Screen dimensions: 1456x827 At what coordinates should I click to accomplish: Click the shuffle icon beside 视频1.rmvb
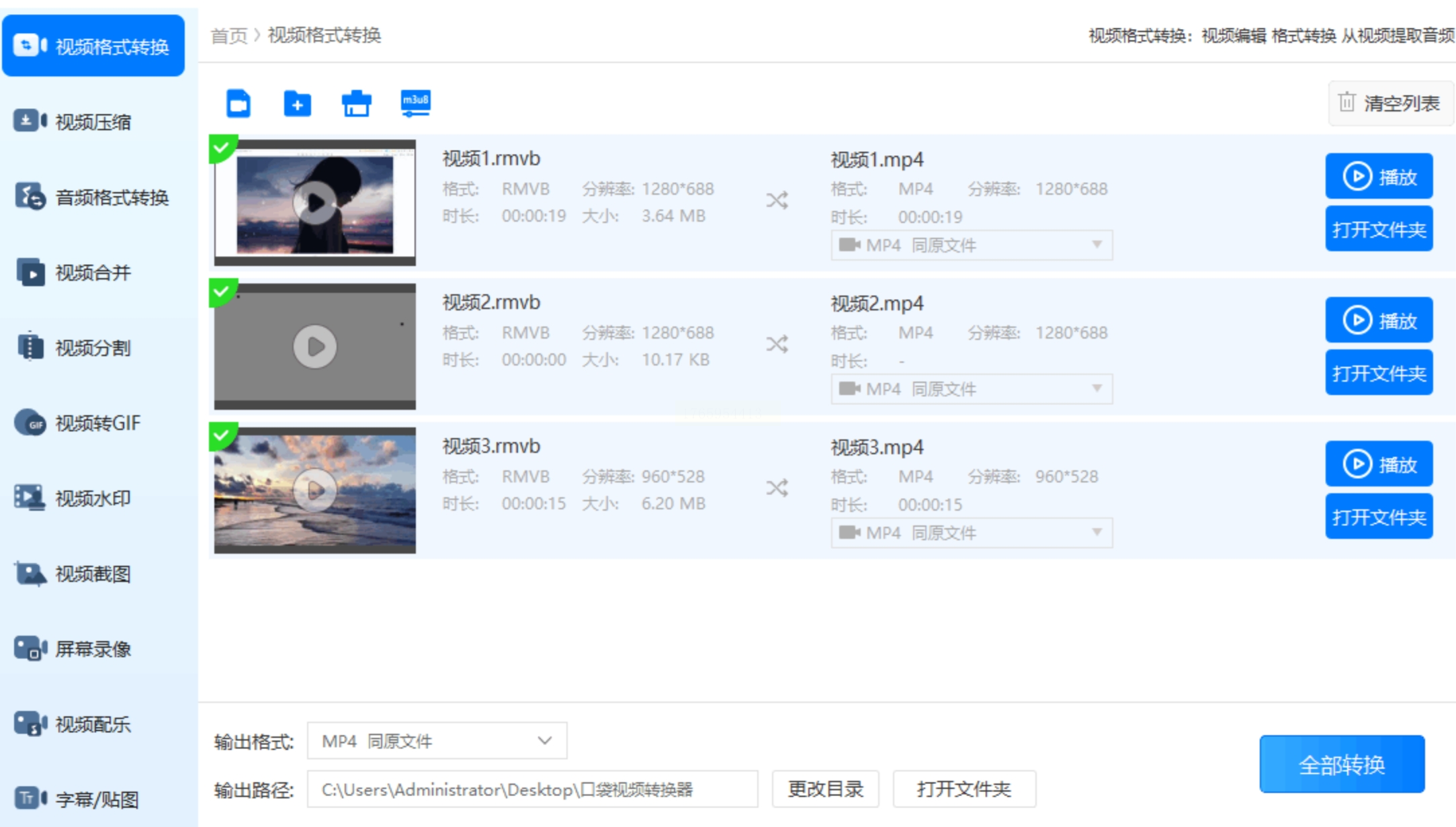pyautogui.click(x=777, y=200)
